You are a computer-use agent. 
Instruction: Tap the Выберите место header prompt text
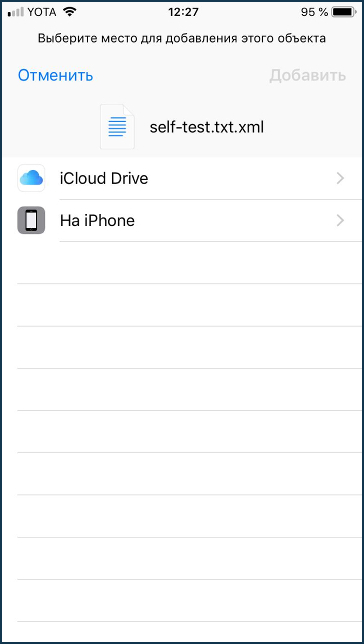pyautogui.click(x=182, y=39)
